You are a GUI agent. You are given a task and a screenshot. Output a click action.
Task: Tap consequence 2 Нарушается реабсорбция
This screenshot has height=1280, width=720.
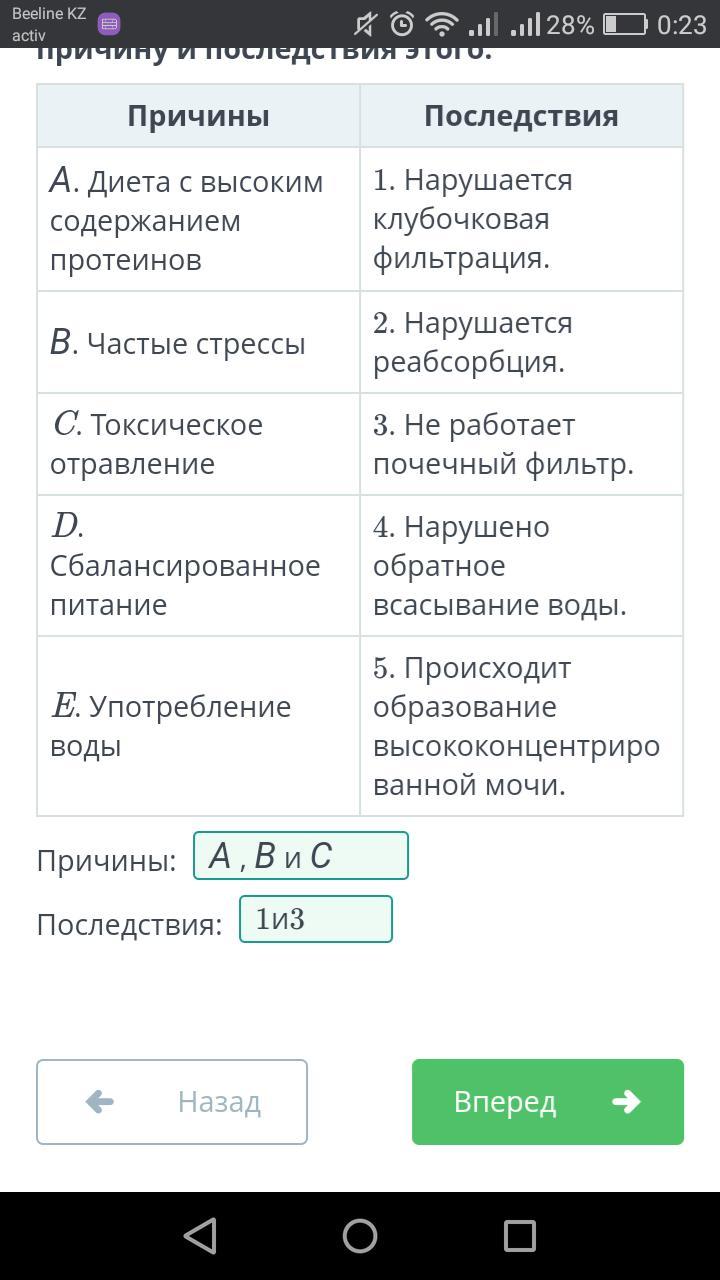[x=521, y=342]
